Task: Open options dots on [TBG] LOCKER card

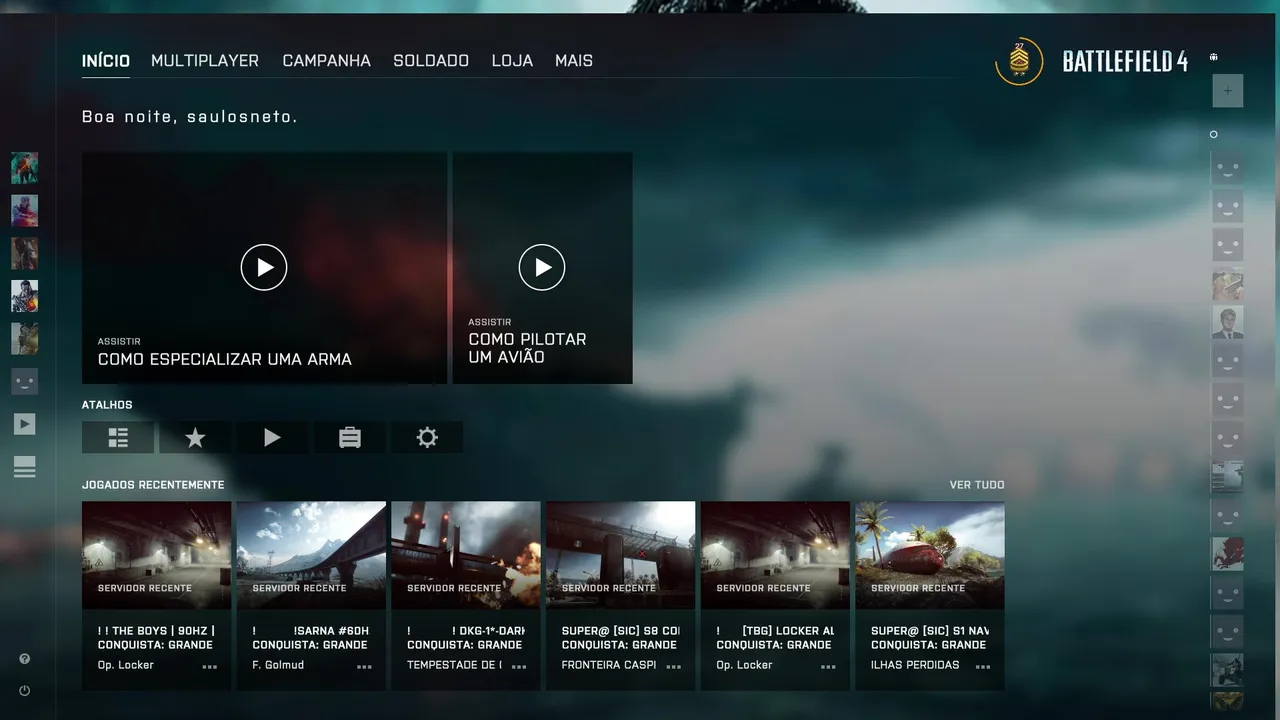Action: [x=829, y=667]
